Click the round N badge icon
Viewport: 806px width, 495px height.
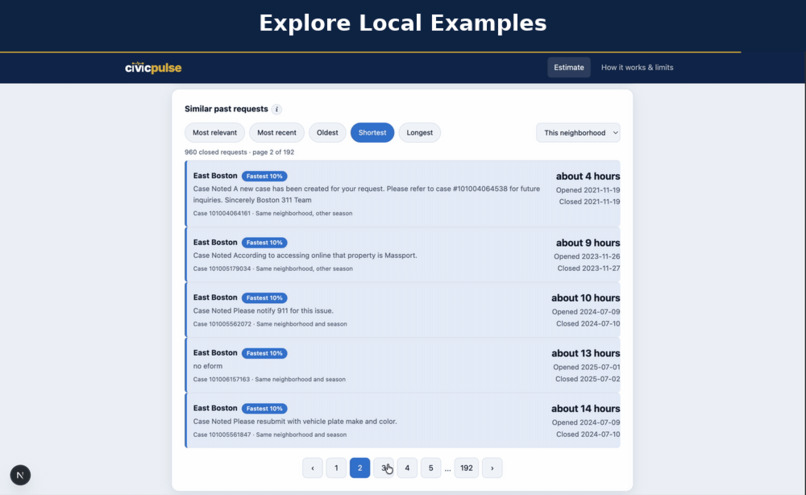point(20,475)
